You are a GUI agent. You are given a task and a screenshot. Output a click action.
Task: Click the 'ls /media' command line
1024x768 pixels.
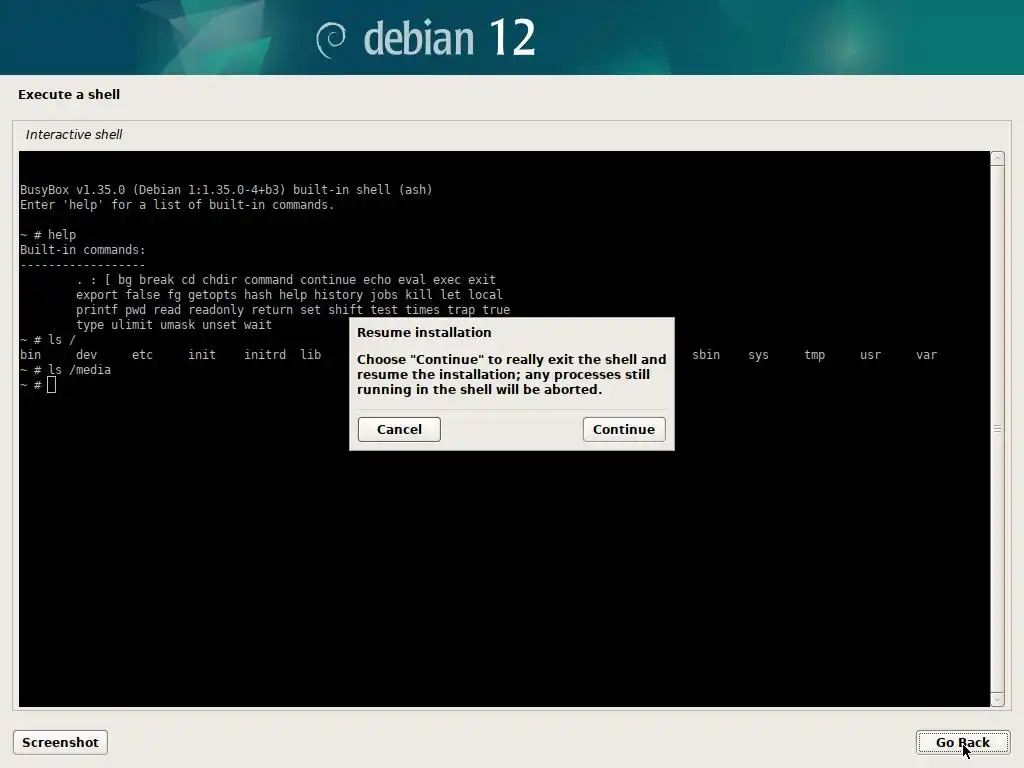[65, 370]
